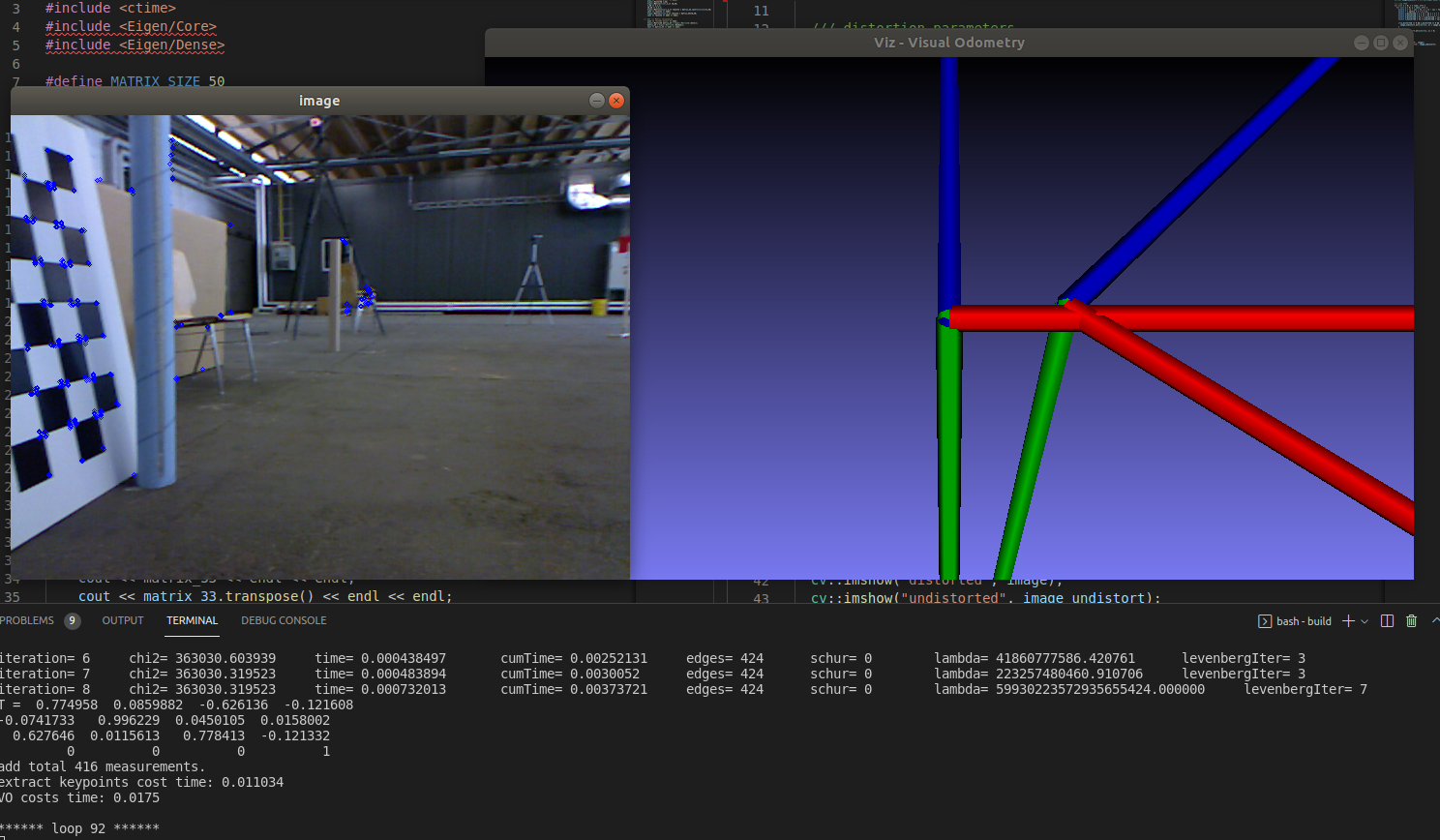Maximize the panel with the up chevron
Viewport: 1440px width, 840px height.
click(x=1435, y=620)
